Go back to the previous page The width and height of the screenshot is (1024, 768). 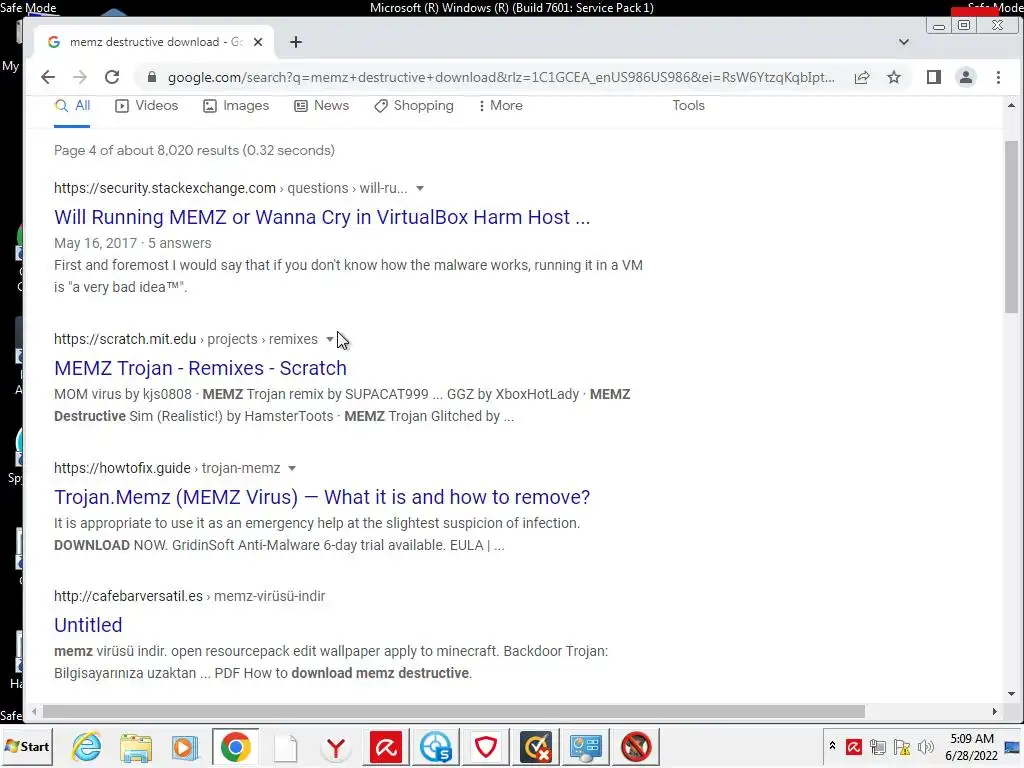coord(48,77)
